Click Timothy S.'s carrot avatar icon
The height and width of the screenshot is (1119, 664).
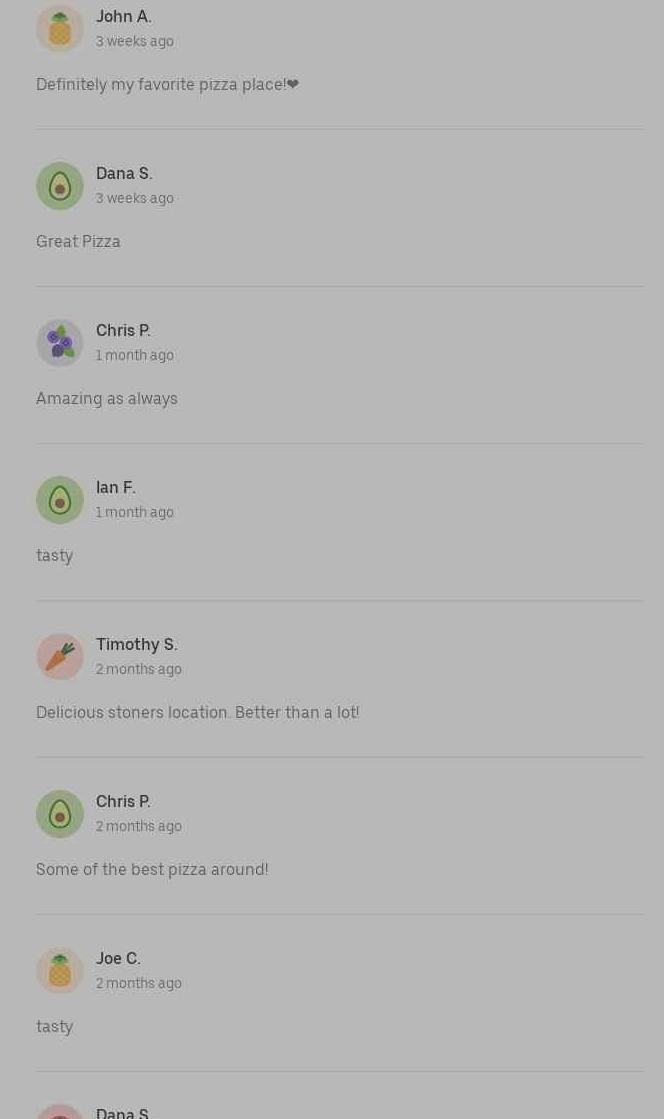[60, 657]
